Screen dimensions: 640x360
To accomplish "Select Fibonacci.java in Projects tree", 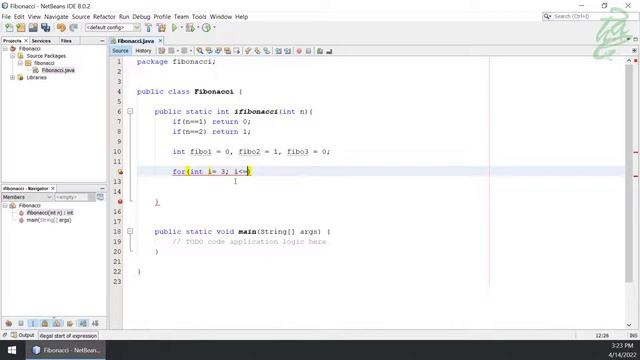I will [58, 70].
